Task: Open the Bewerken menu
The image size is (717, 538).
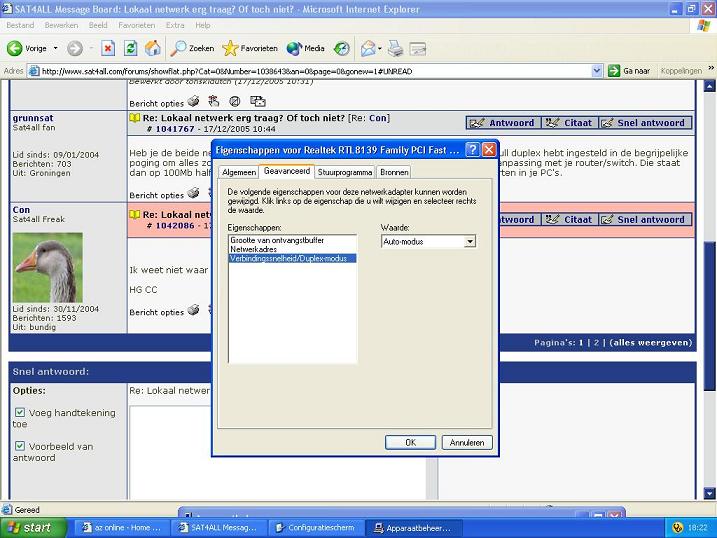Action: coord(61,25)
